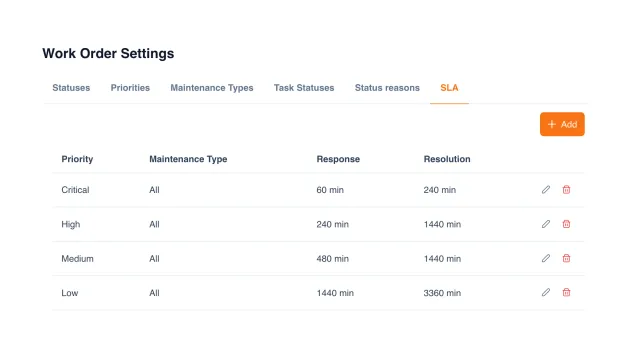Select the SLA tab

pos(449,88)
